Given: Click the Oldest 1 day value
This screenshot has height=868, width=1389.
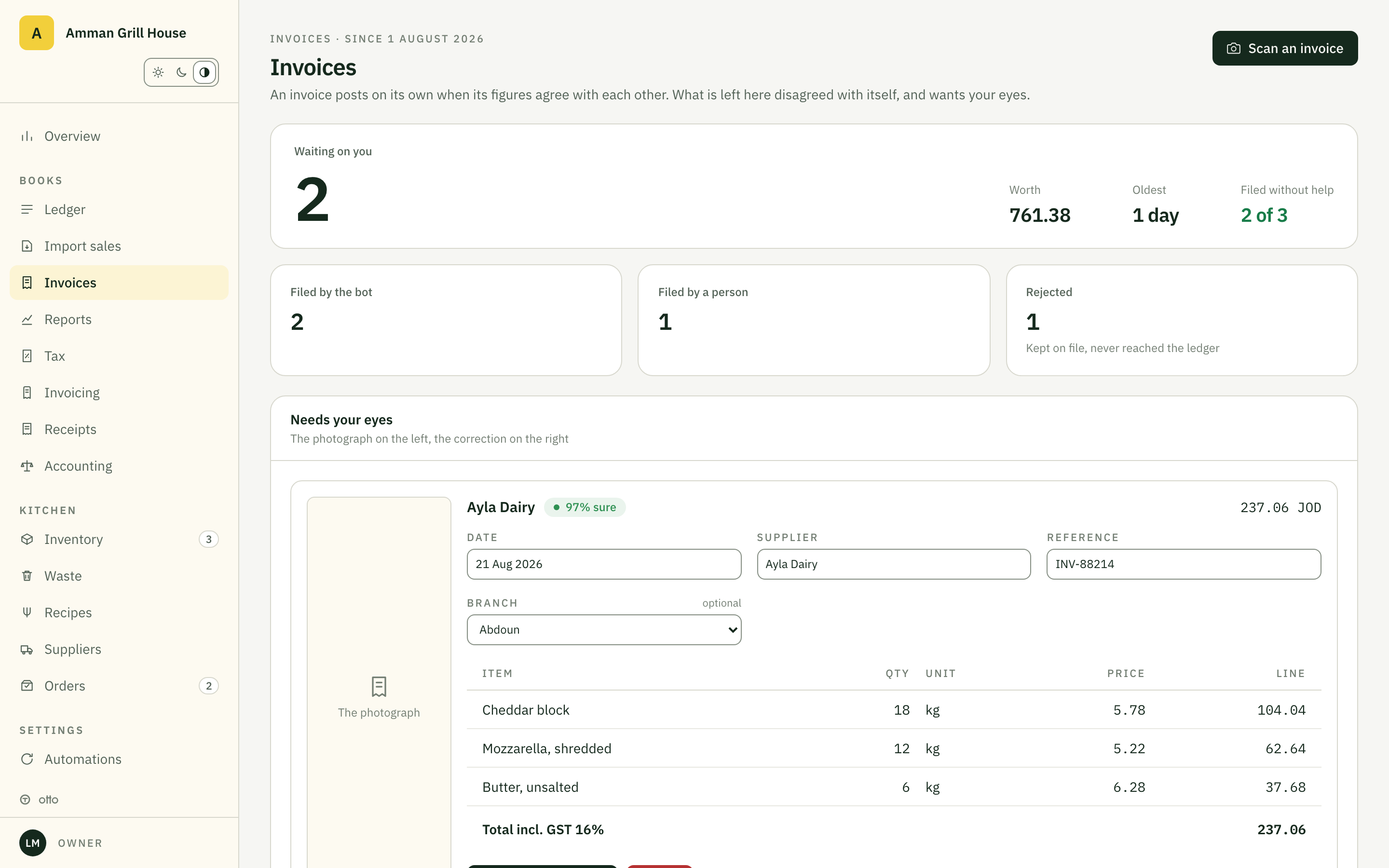Looking at the screenshot, I should (1156, 215).
